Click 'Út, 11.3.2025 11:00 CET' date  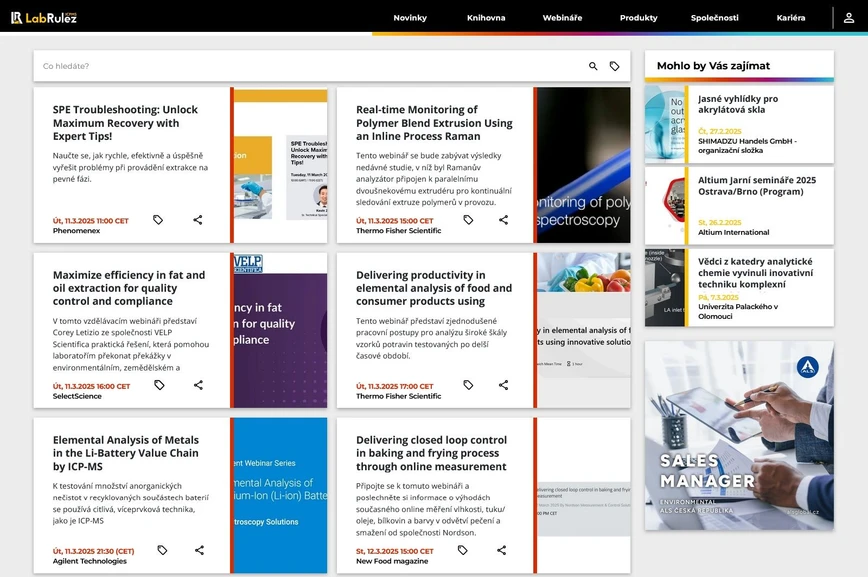point(91,220)
